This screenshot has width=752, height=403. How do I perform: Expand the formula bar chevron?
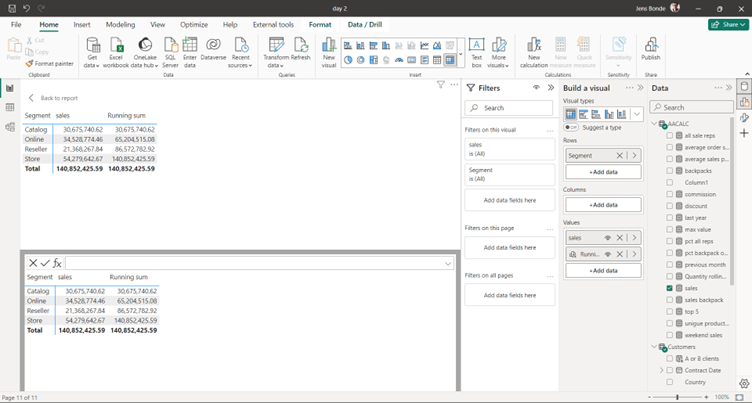point(448,263)
